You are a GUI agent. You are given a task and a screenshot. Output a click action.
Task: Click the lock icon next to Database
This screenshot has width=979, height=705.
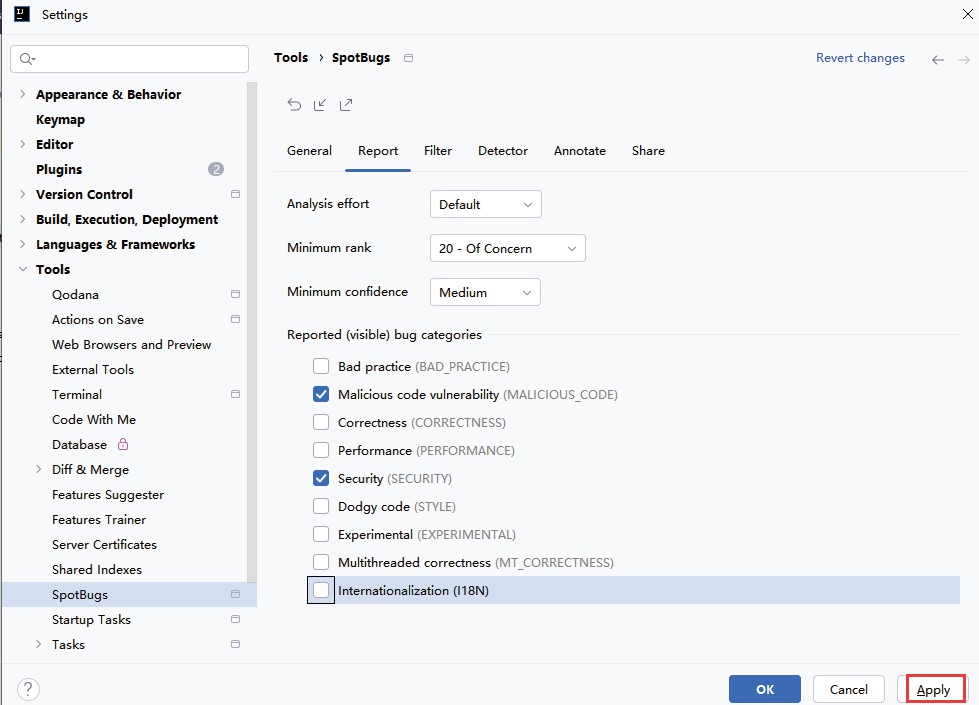click(x=123, y=444)
